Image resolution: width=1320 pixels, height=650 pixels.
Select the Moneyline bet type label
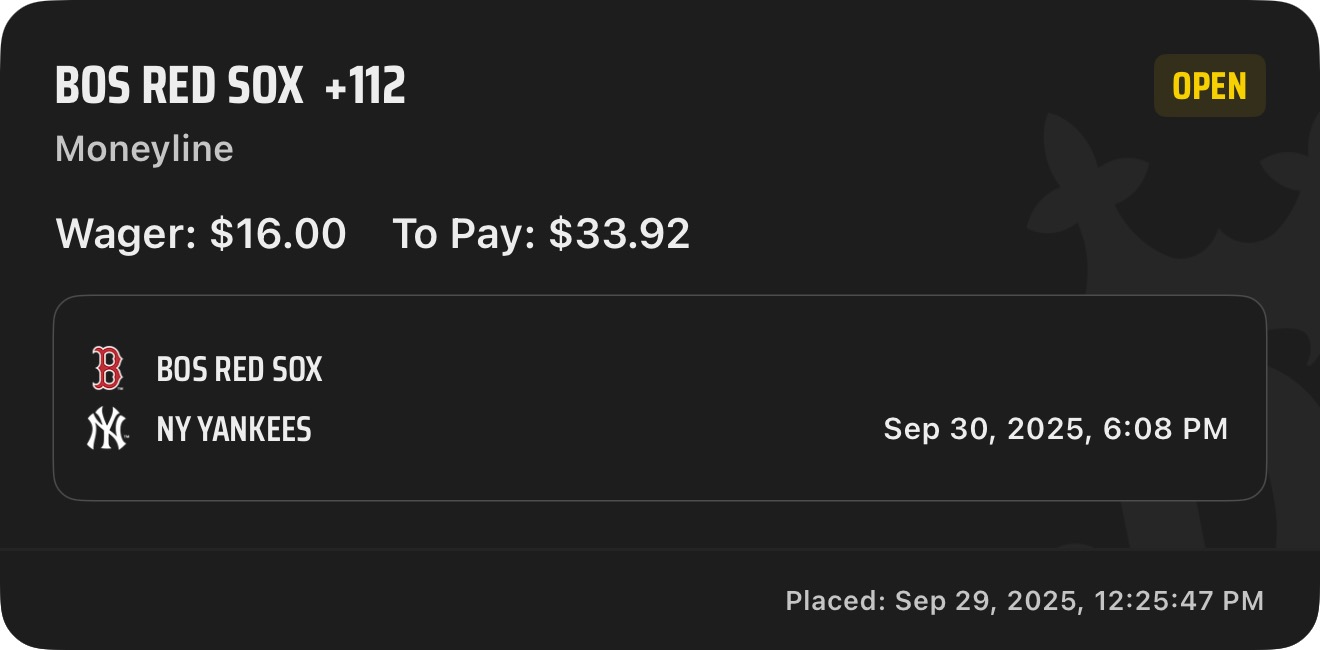coord(144,149)
